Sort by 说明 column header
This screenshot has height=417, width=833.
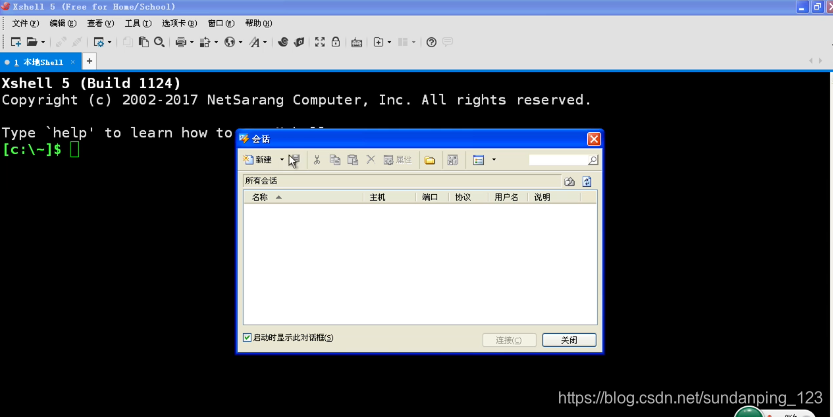point(554,198)
